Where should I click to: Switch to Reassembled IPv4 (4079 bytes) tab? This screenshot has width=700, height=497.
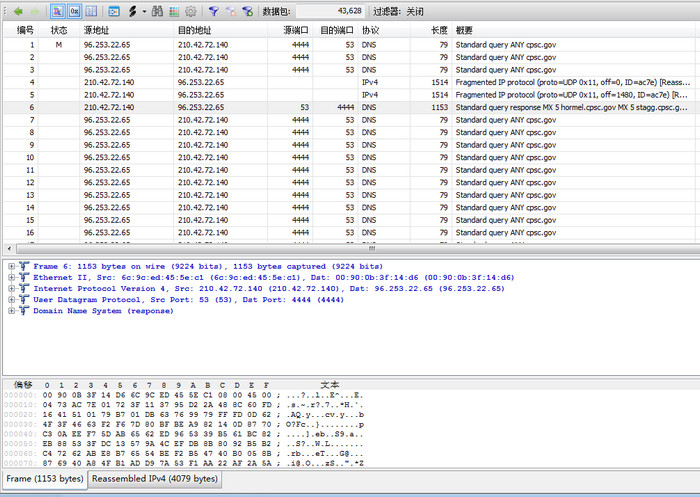click(x=155, y=480)
